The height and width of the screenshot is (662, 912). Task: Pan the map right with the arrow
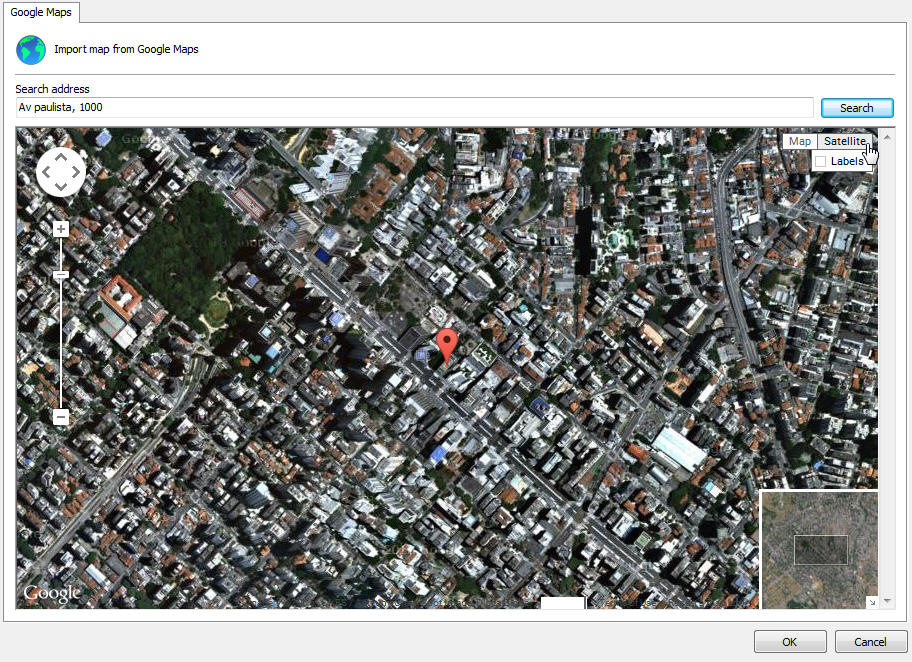click(76, 172)
